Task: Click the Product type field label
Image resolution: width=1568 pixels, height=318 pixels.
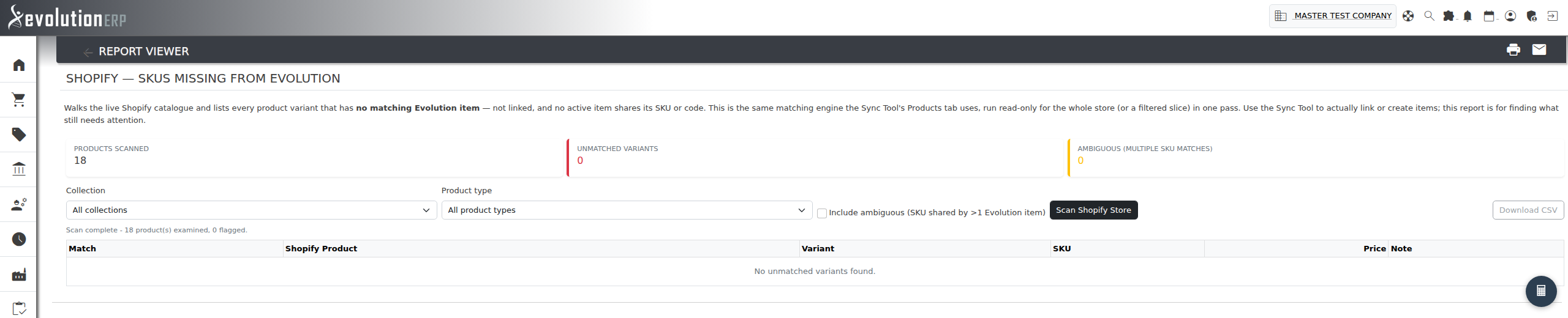Action: coord(466,191)
